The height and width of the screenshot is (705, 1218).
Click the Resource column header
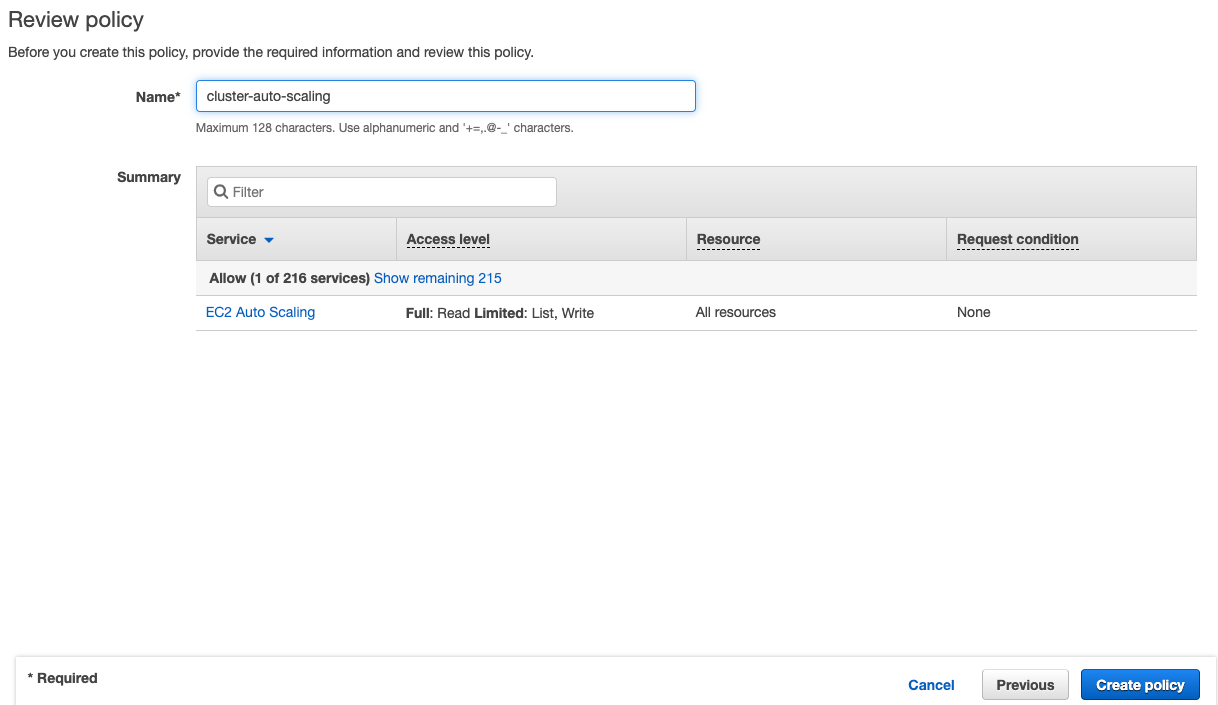pos(728,239)
